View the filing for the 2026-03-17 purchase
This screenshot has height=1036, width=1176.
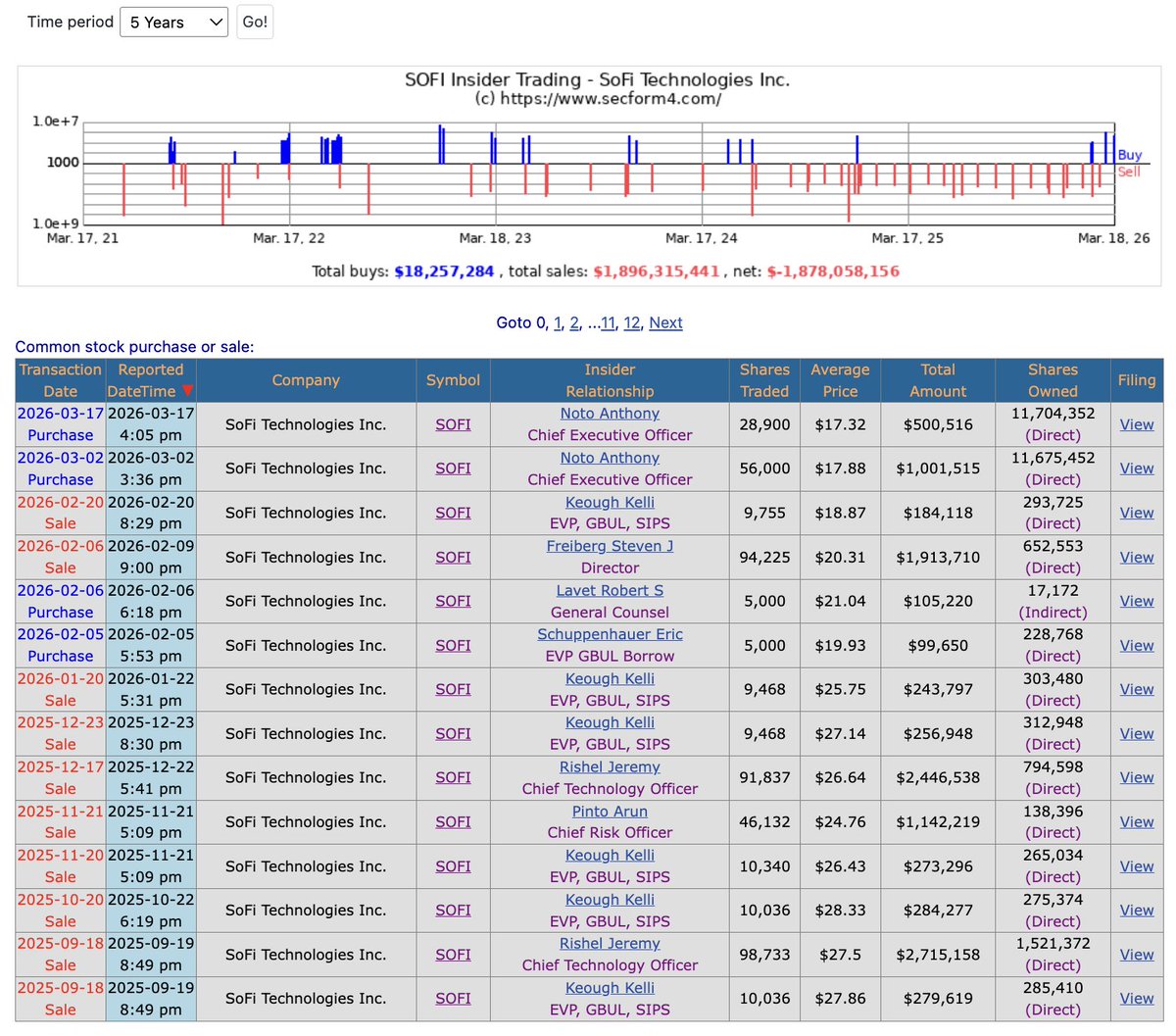pos(1137,424)
